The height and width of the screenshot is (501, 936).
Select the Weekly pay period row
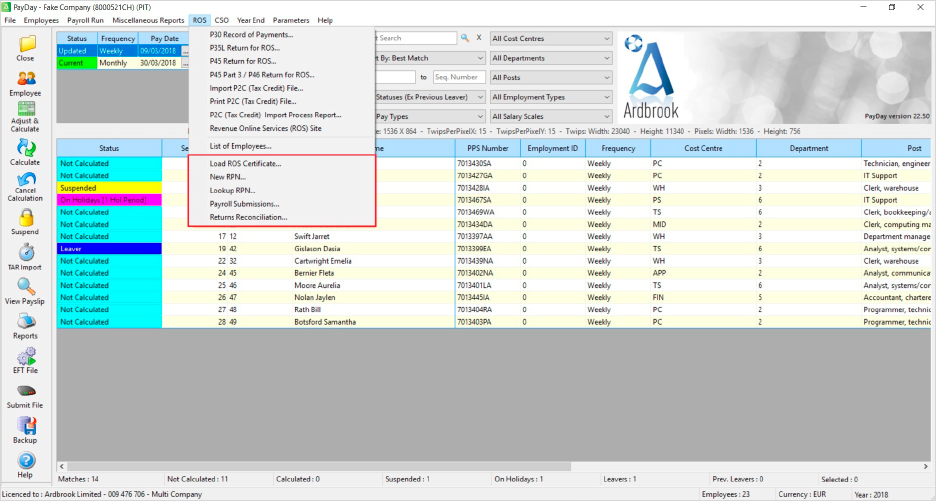click(x=123, y=51)
